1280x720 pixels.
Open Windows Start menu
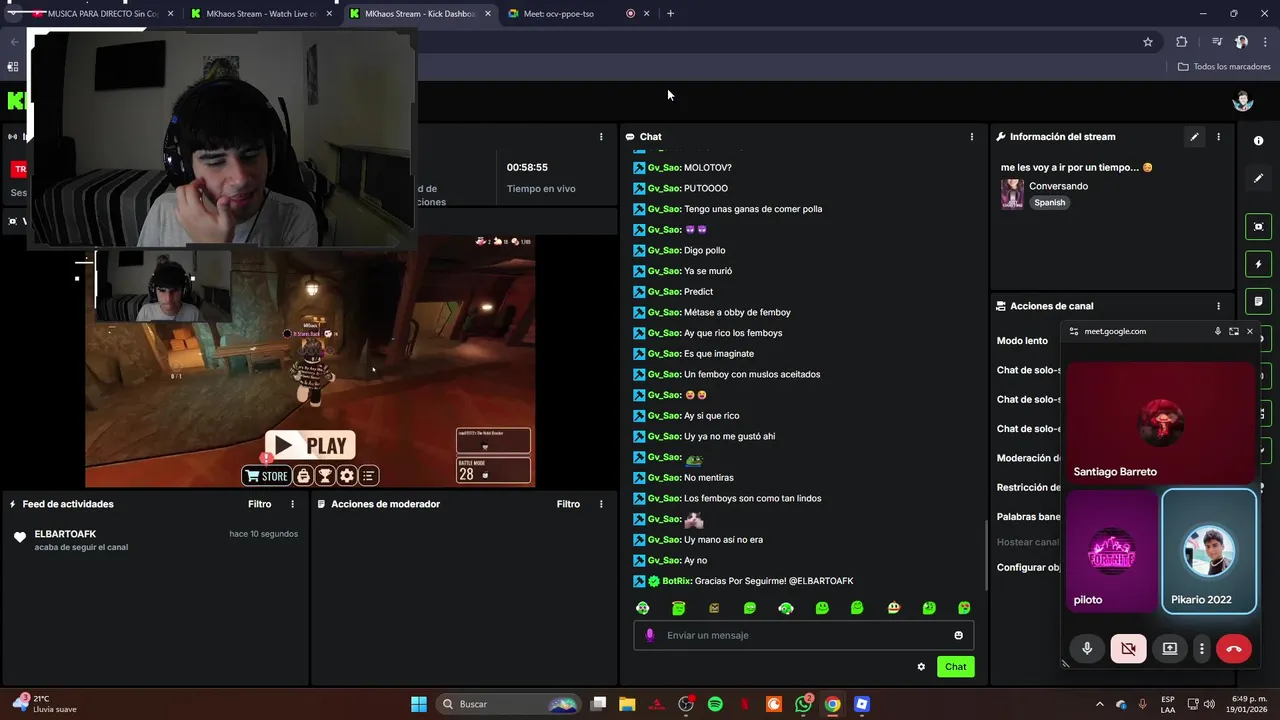click(x=419, y=704)
